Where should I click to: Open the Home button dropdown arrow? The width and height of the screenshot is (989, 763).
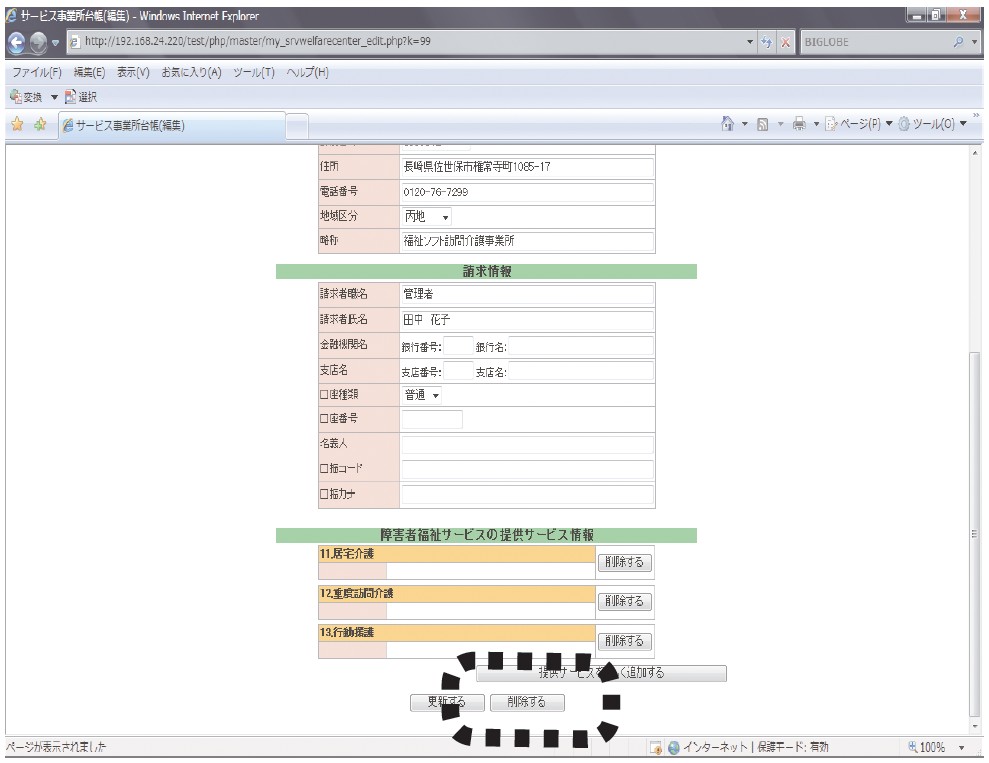(744, 124)
